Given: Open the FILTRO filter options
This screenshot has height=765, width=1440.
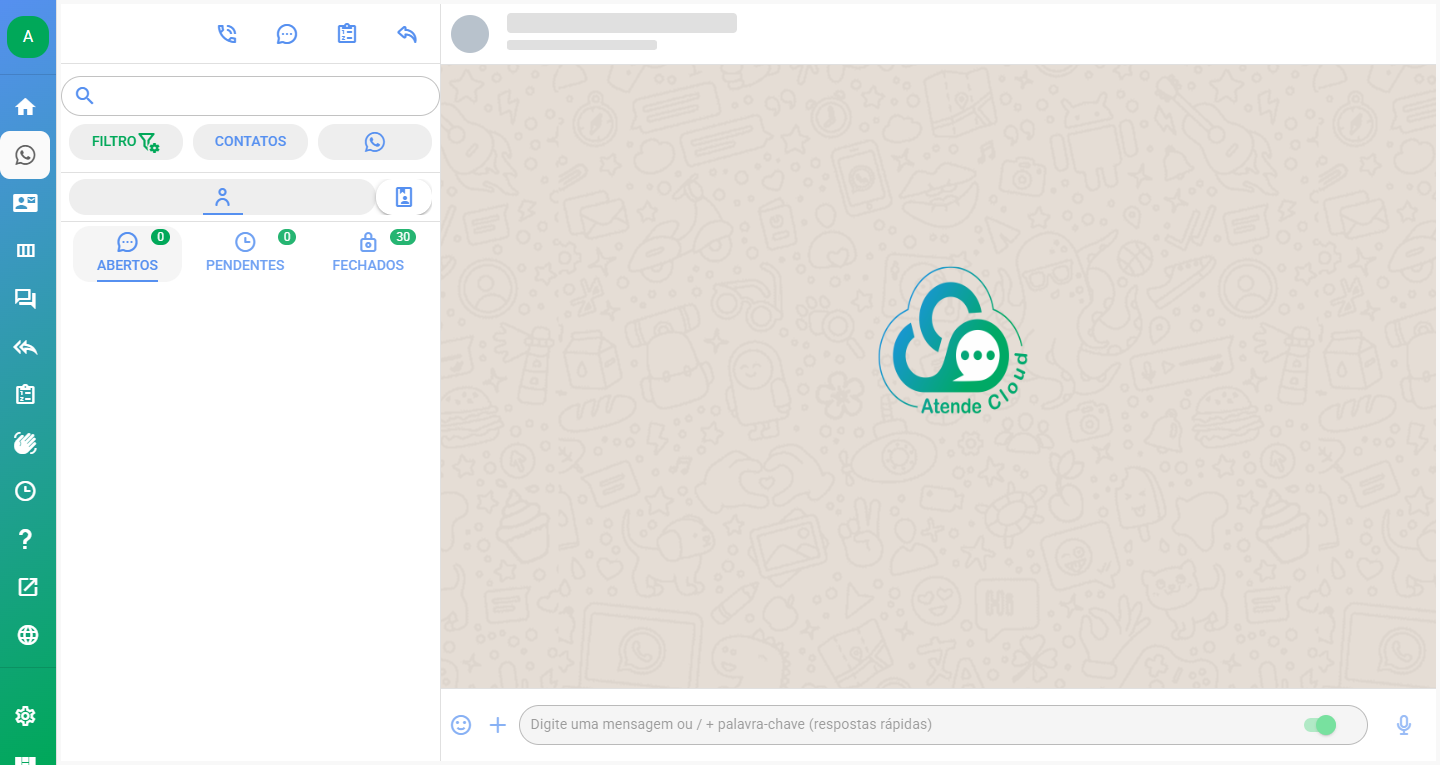Looking at the screenshot, I should pos(126,142).
